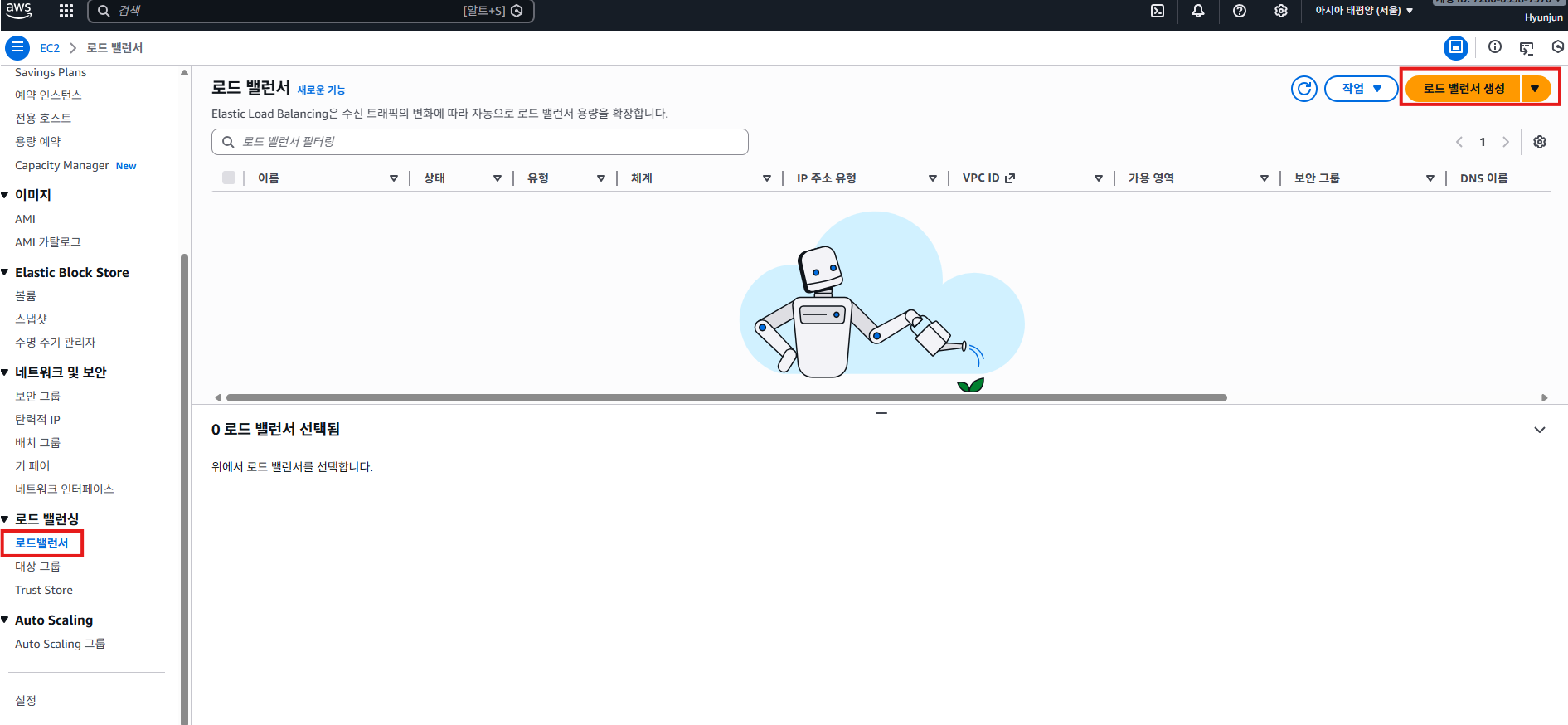Toggle the hamburger navigation menu
The width and height of the screenshot is (1568, 725).
[17, 48]
